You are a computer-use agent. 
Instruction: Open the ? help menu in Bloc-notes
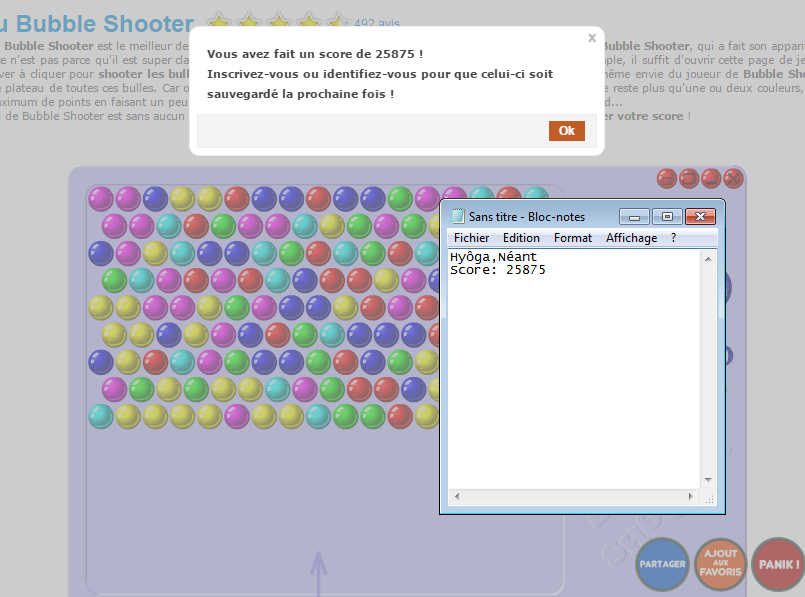pyautogui.click(x=673, y=238)
